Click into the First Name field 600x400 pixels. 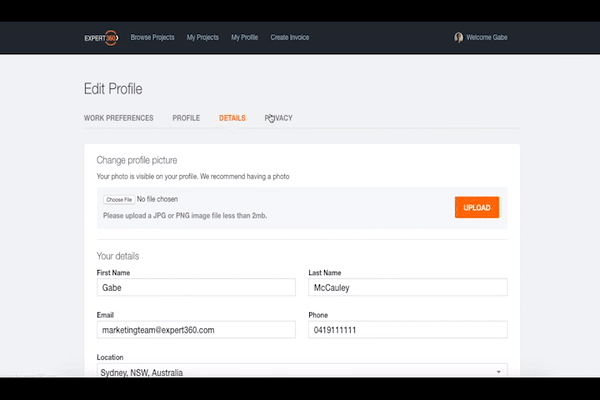[x=196, y=288]
